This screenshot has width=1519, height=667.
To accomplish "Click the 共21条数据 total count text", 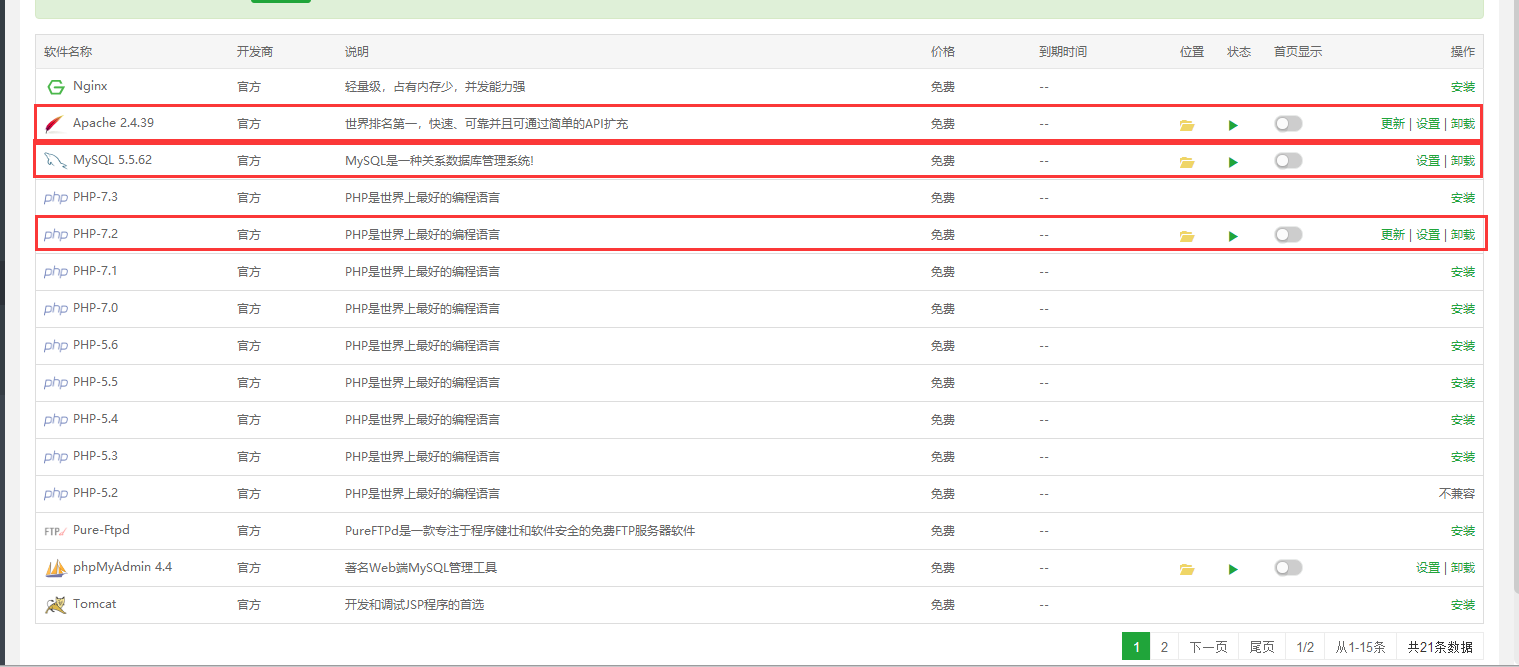I will pyautogui.click(x=1440, y=647).
